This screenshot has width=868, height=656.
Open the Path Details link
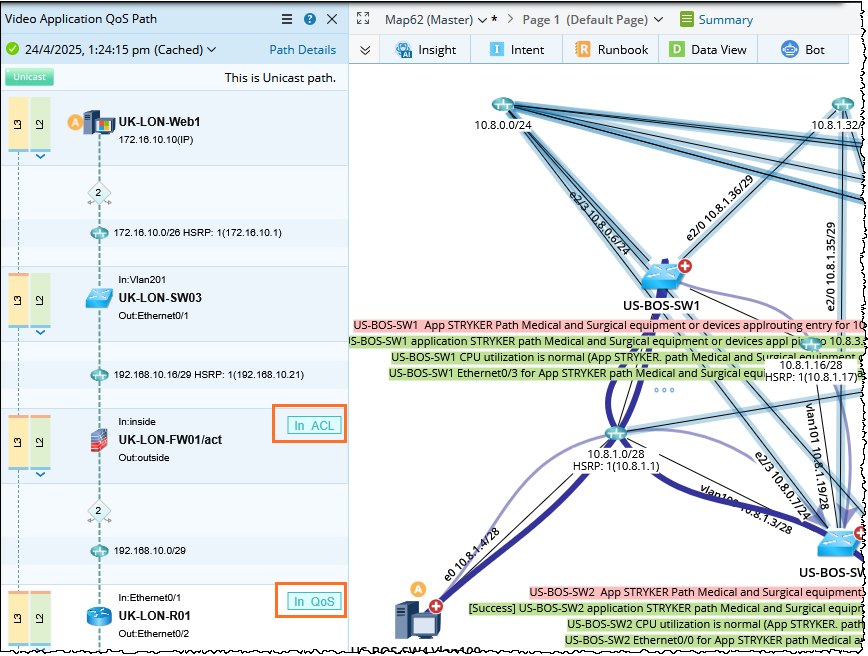click(x=302, y=50)
